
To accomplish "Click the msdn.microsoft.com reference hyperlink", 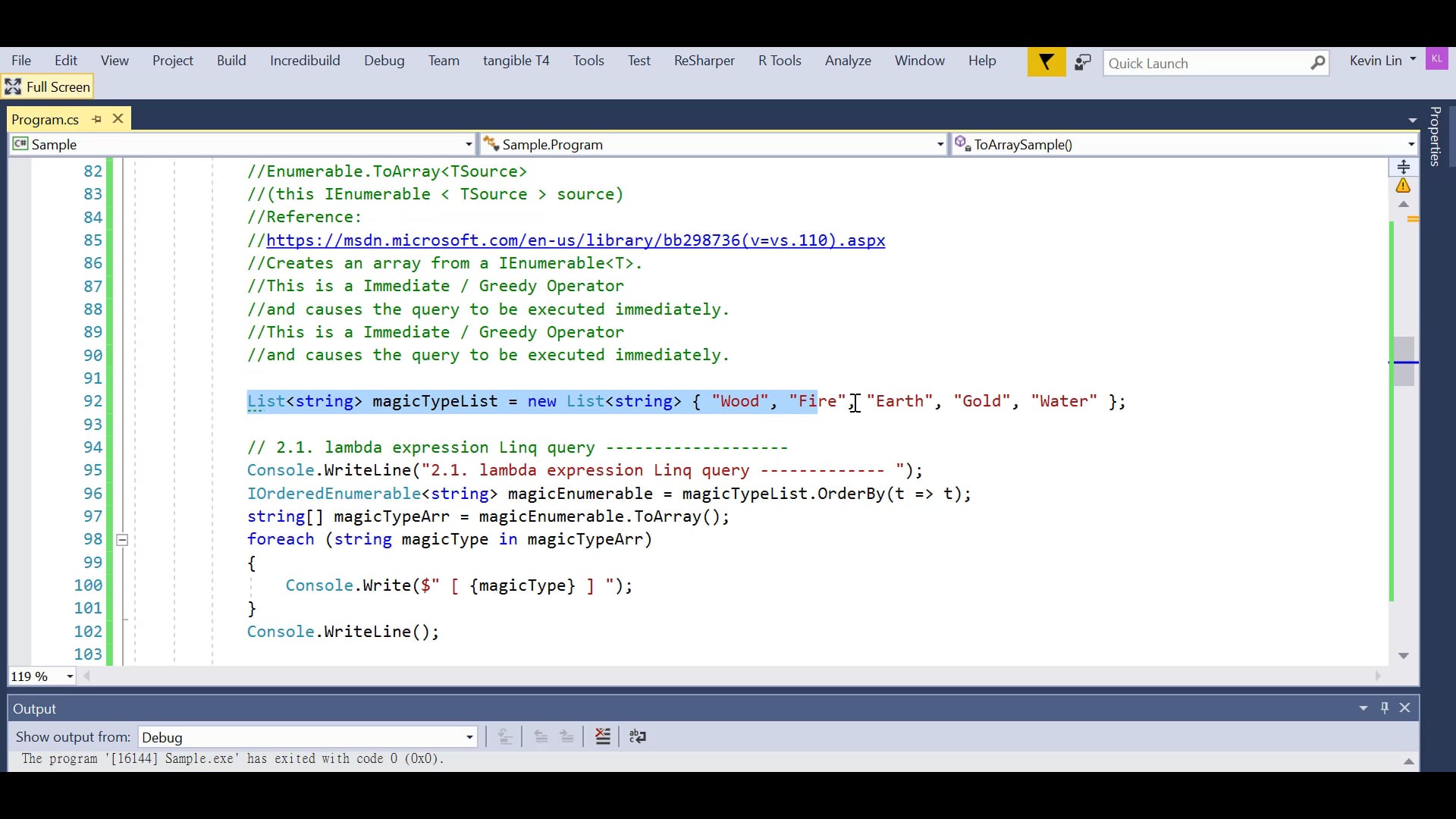I will (575, 240).
